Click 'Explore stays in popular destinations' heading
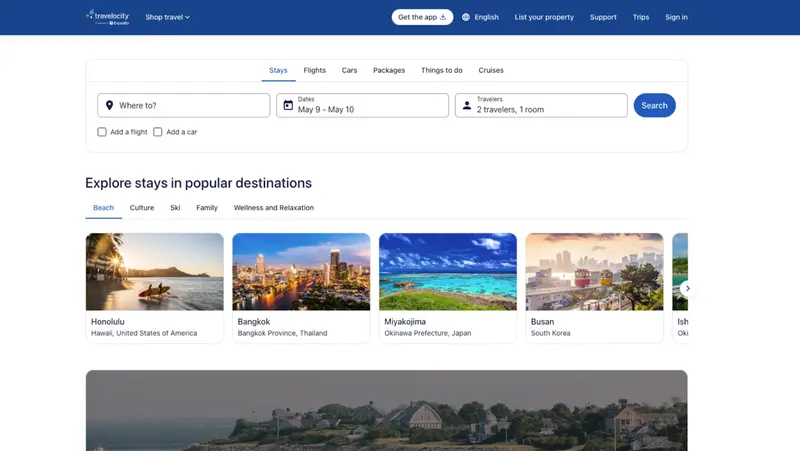Screen dimensions: 800x451 coord(198,183)
